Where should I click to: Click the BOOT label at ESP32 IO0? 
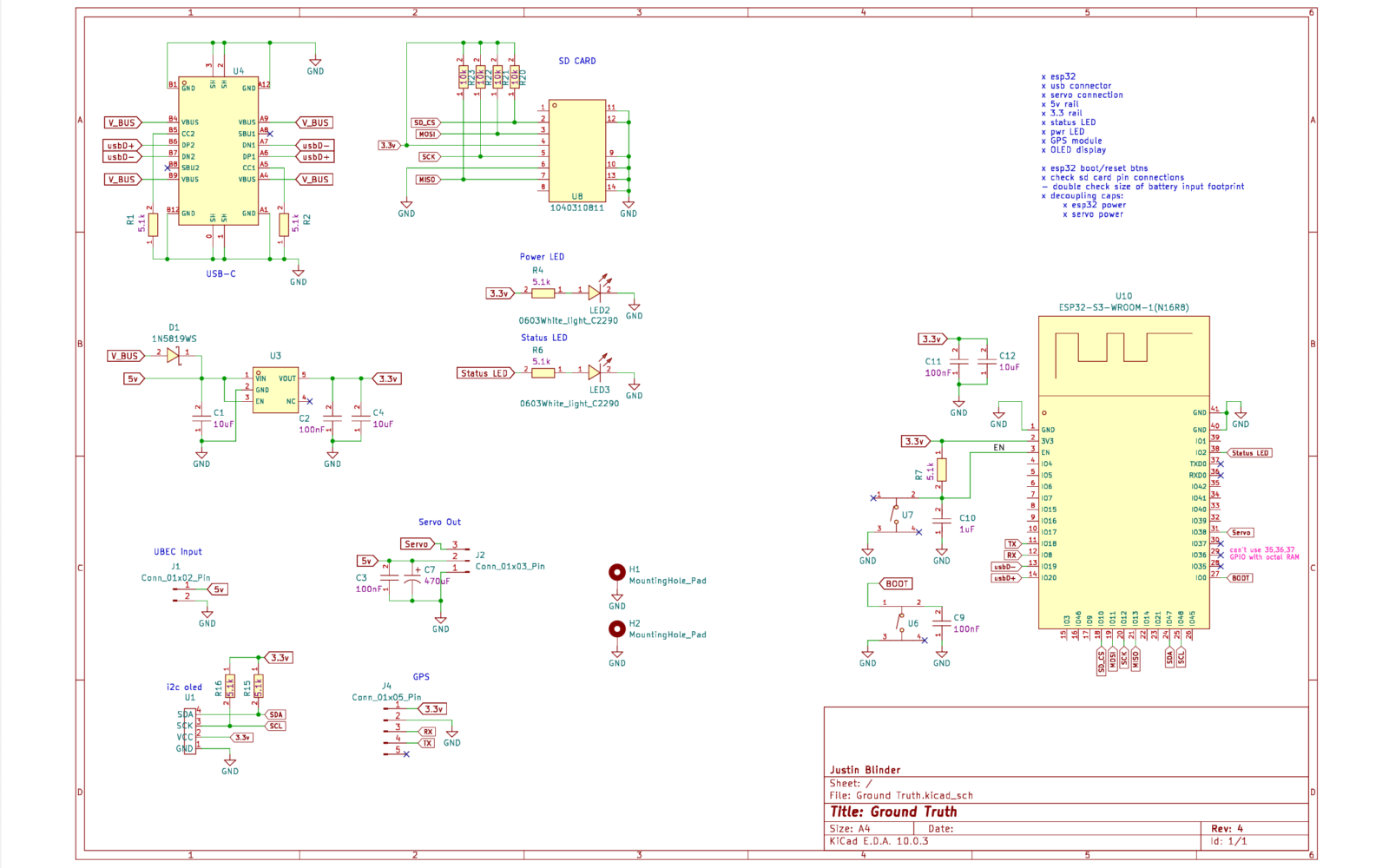(1241, 578)
